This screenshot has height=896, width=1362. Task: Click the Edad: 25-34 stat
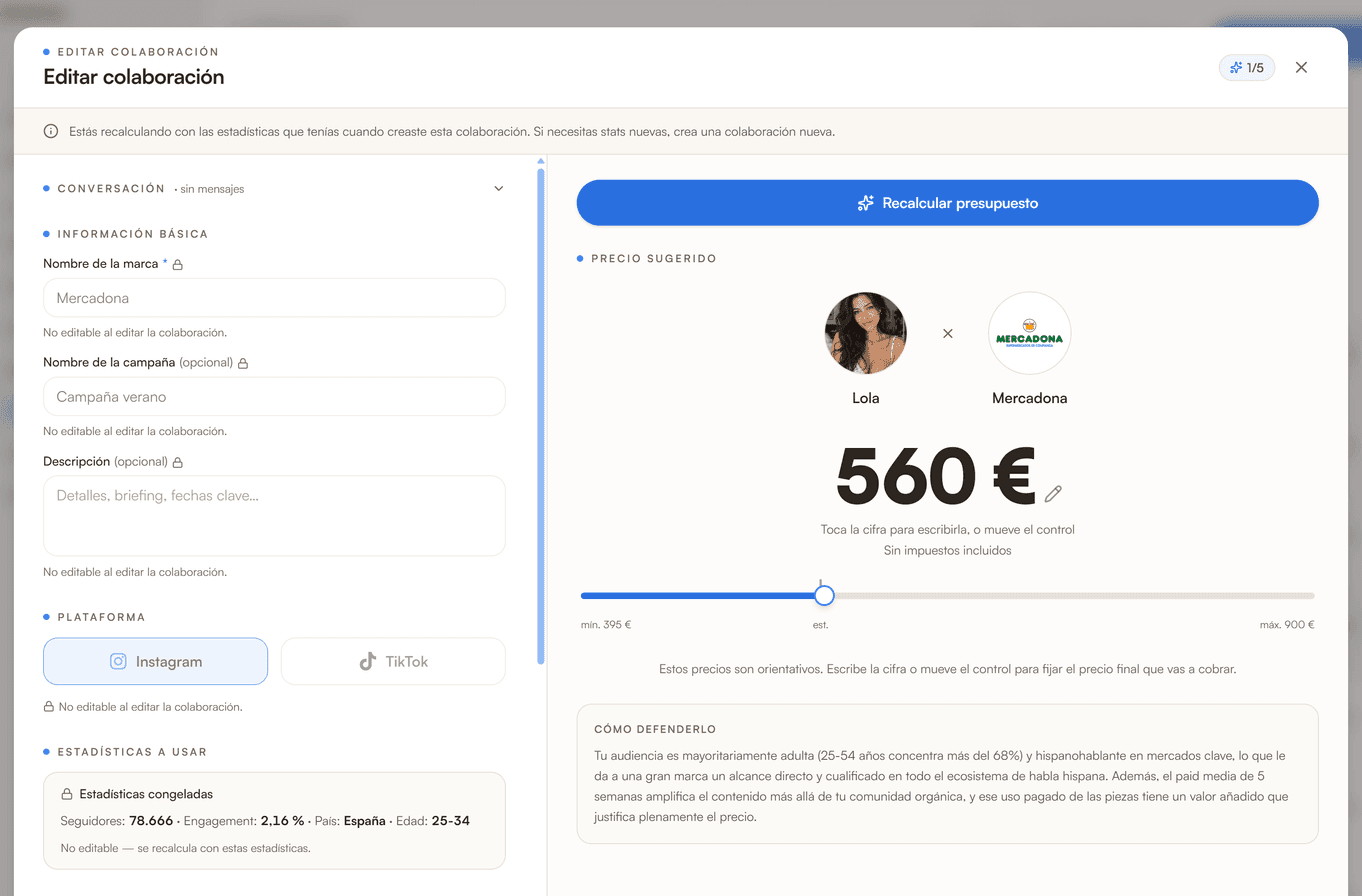point(435,821)
